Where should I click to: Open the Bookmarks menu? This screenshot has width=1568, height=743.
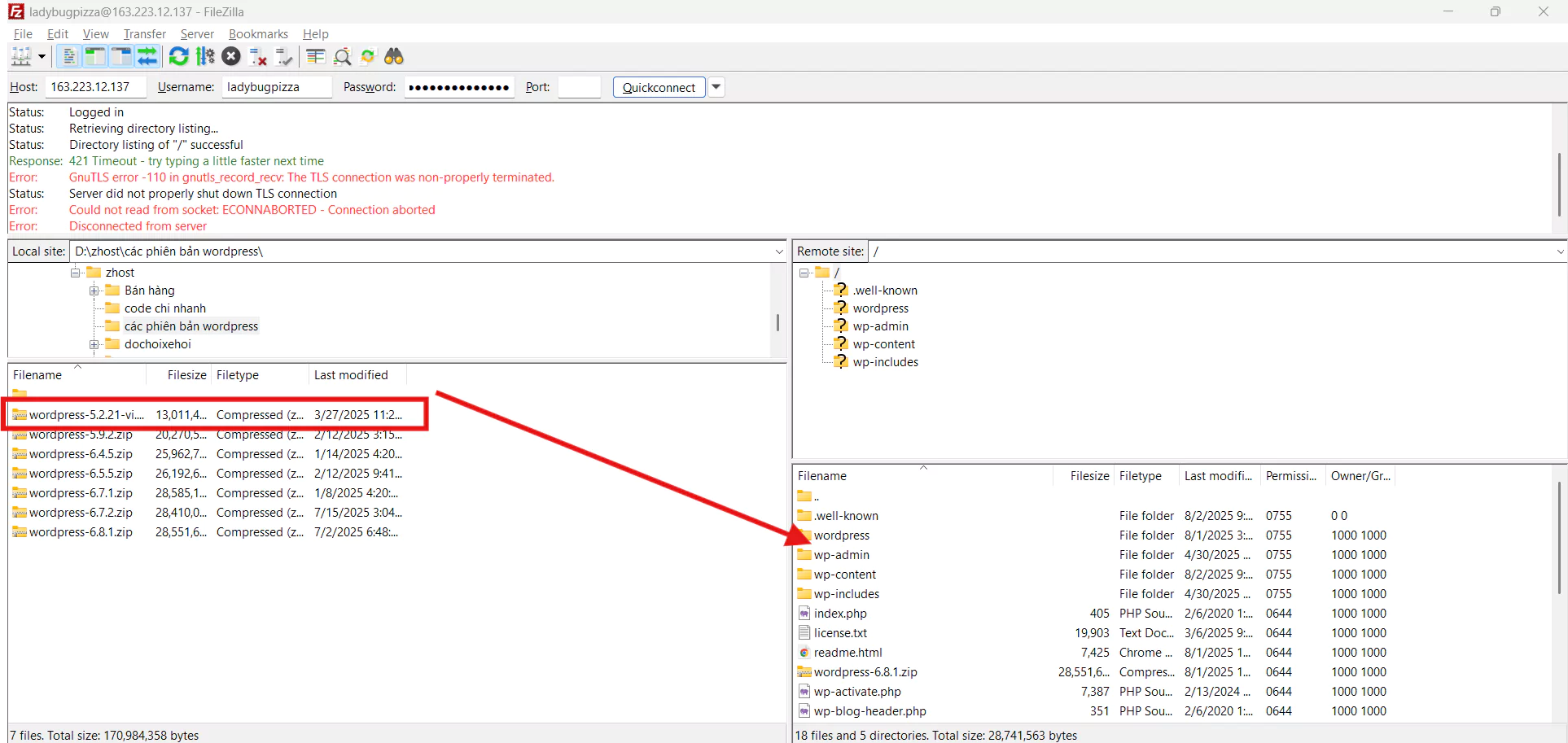(258, 33)
